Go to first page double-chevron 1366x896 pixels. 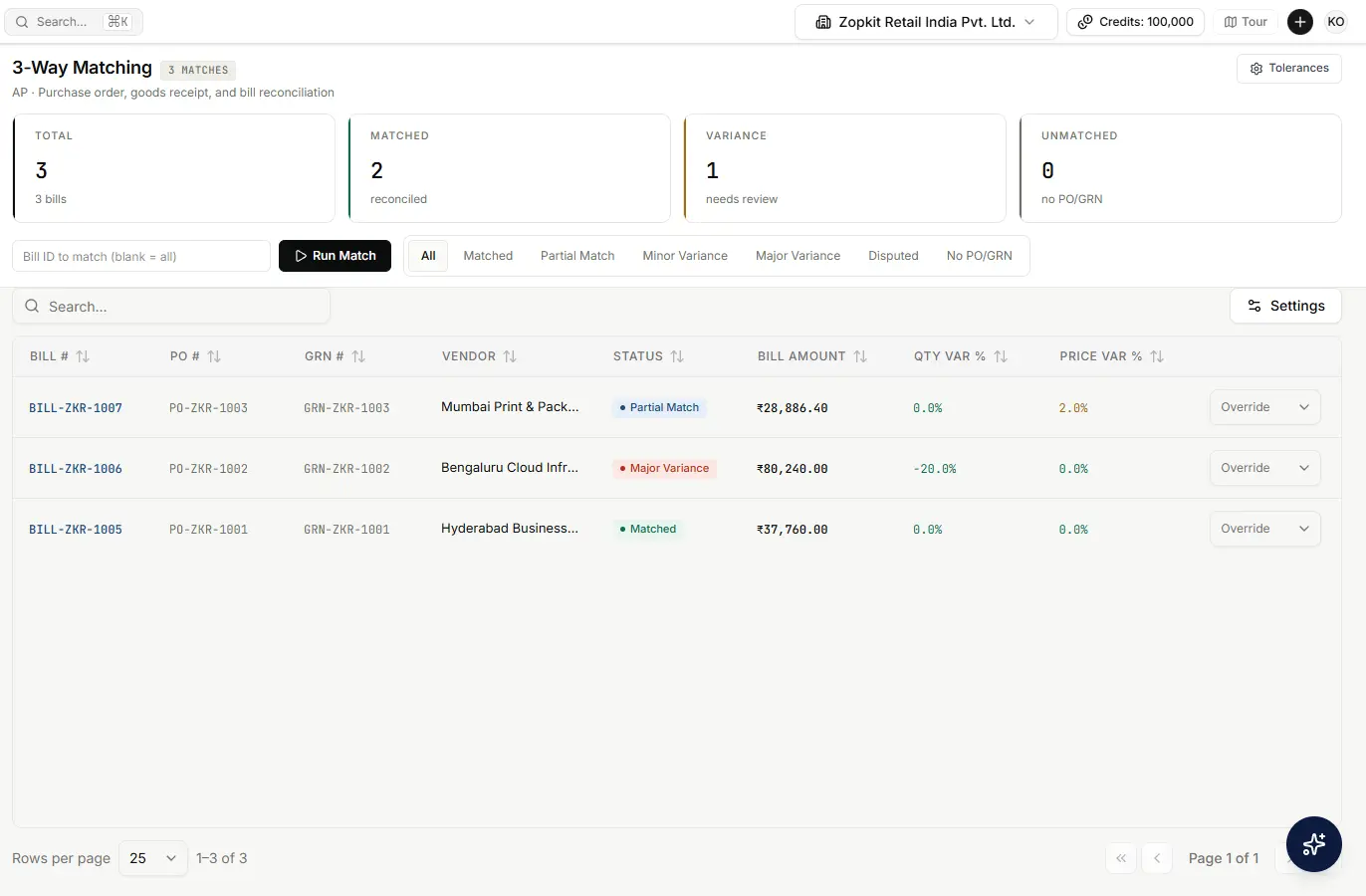1121,858
